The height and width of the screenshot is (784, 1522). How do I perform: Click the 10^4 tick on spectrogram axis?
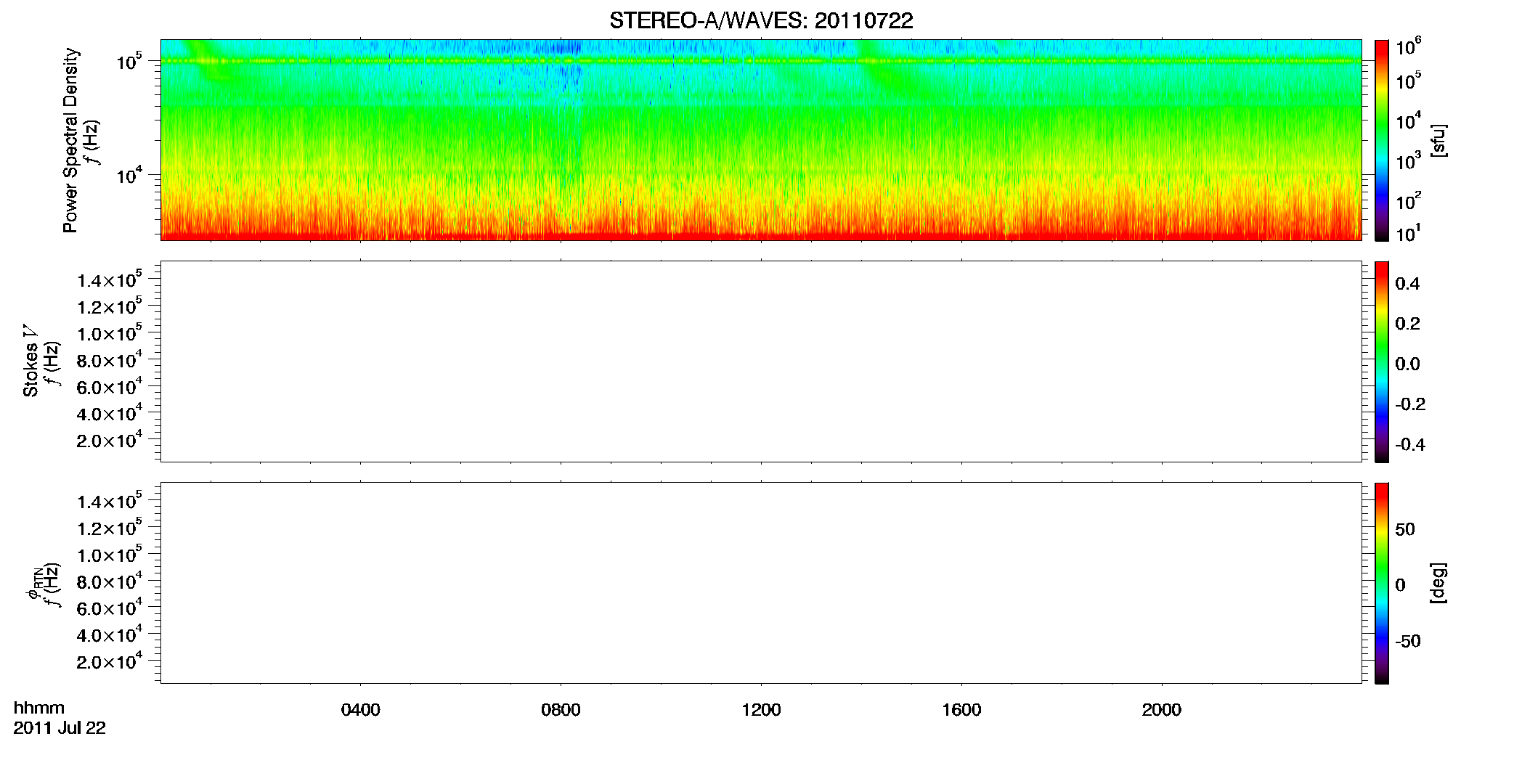(129, 174)
